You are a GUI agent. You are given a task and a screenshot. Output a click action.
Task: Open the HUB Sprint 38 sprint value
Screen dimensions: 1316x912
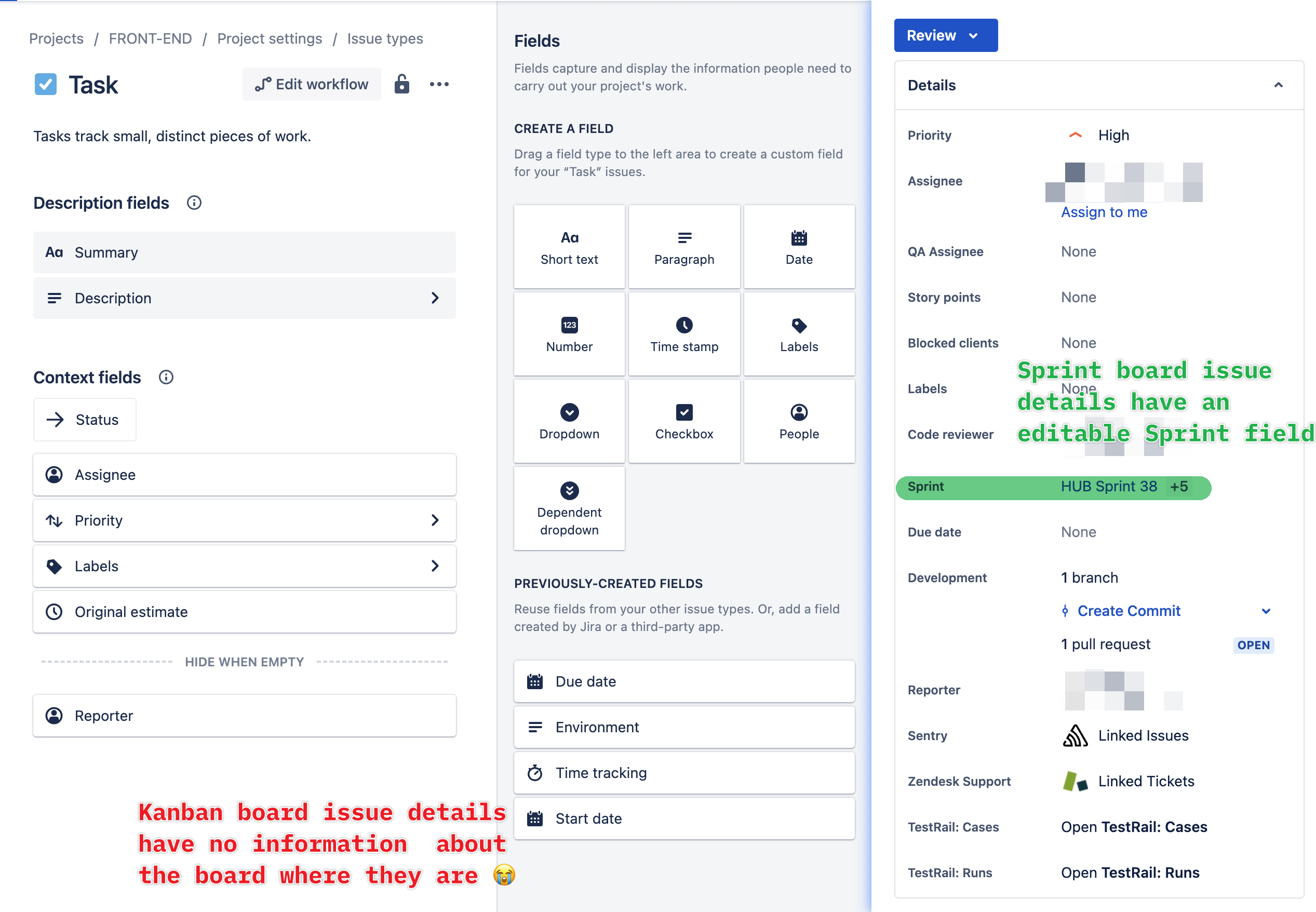1109,486
